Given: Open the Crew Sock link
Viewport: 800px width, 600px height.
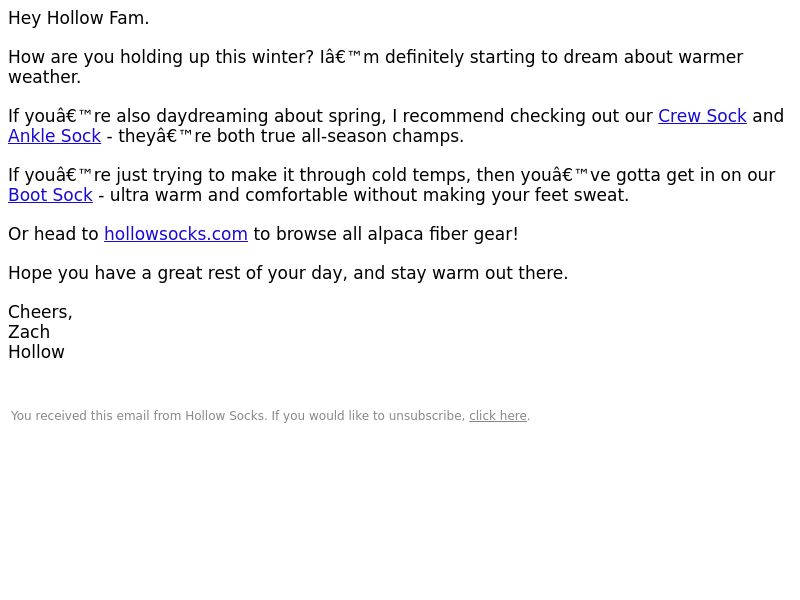Looking at the screenshot, I should point(702,116).
